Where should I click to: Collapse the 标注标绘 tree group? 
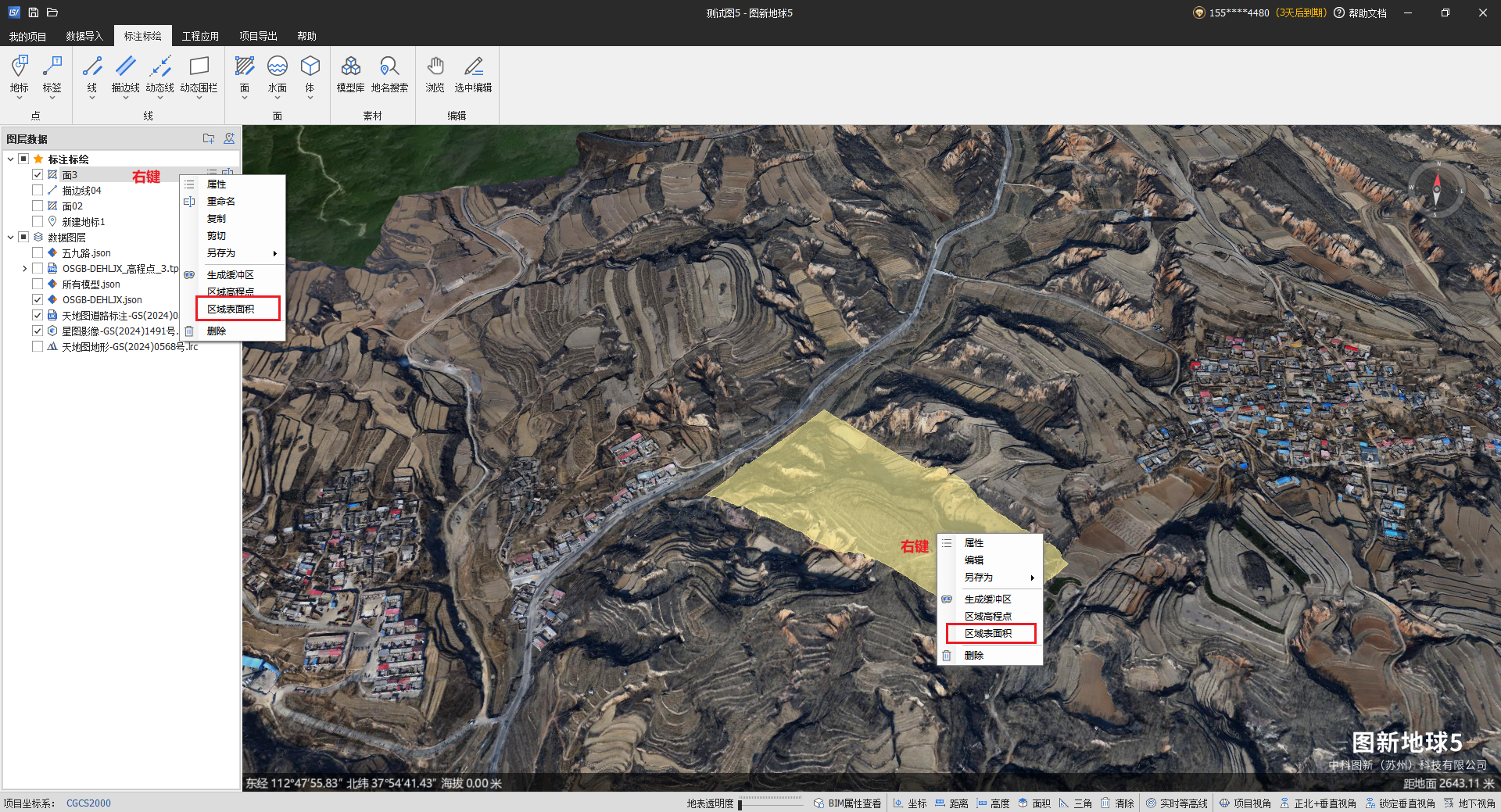click(x=10, y=159)
